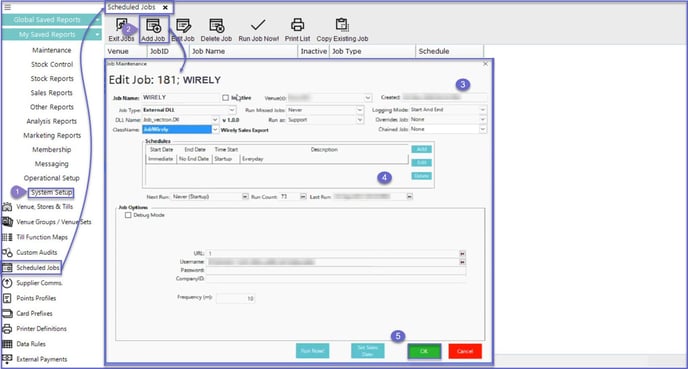Click the Supplier Comms icon
The width and height of the screenshot is (688, 369).
(x=7, y=283)
